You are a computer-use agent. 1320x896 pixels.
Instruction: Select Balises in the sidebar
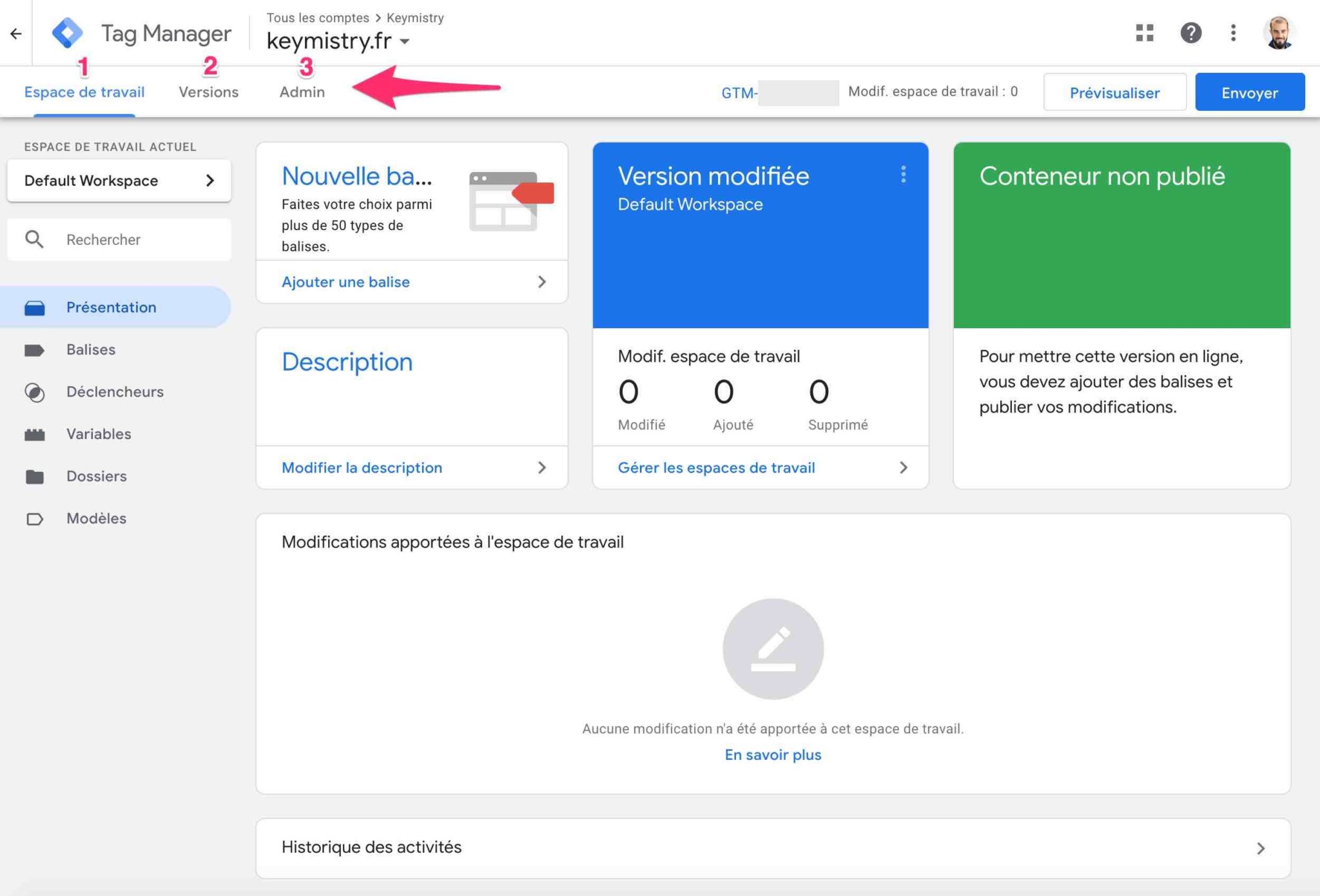click(x=91, y=349)
